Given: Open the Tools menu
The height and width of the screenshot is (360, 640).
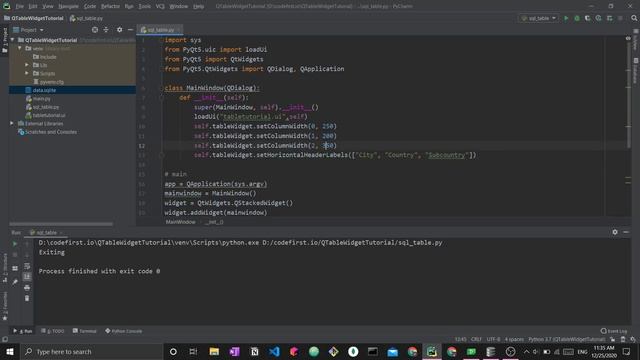Looking at the screenshot, I should (x=144, y=7).
